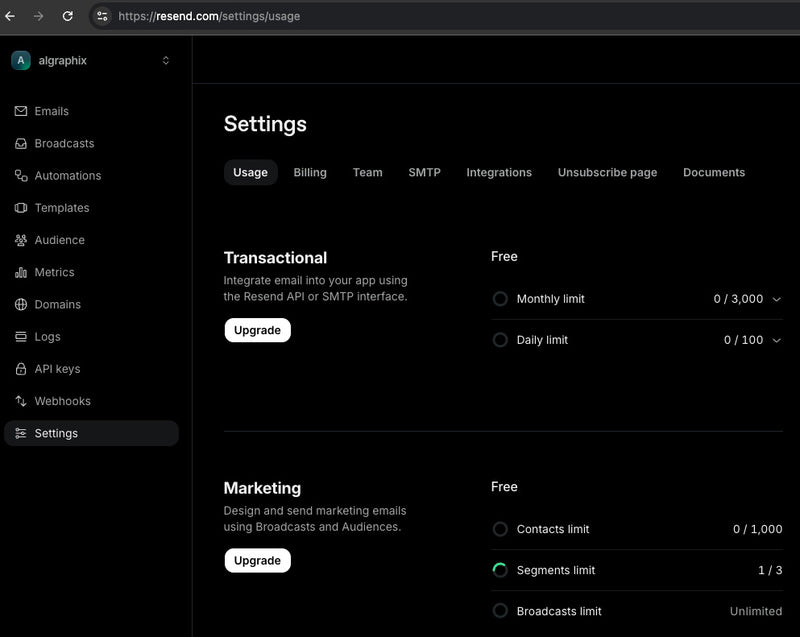Click the Settings sliders icon

click(21, 433)
